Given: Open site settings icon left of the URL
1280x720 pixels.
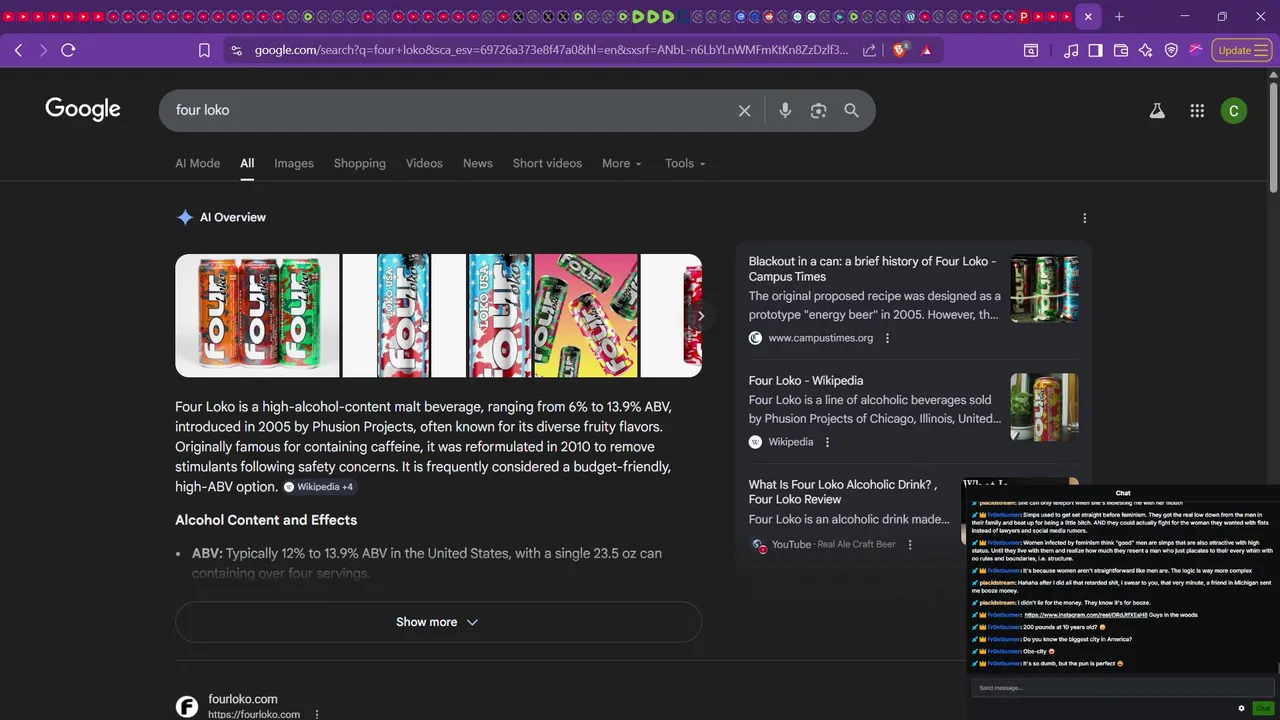Looking at the screenshot, I should pyautogui.click(x=236, y=50).
